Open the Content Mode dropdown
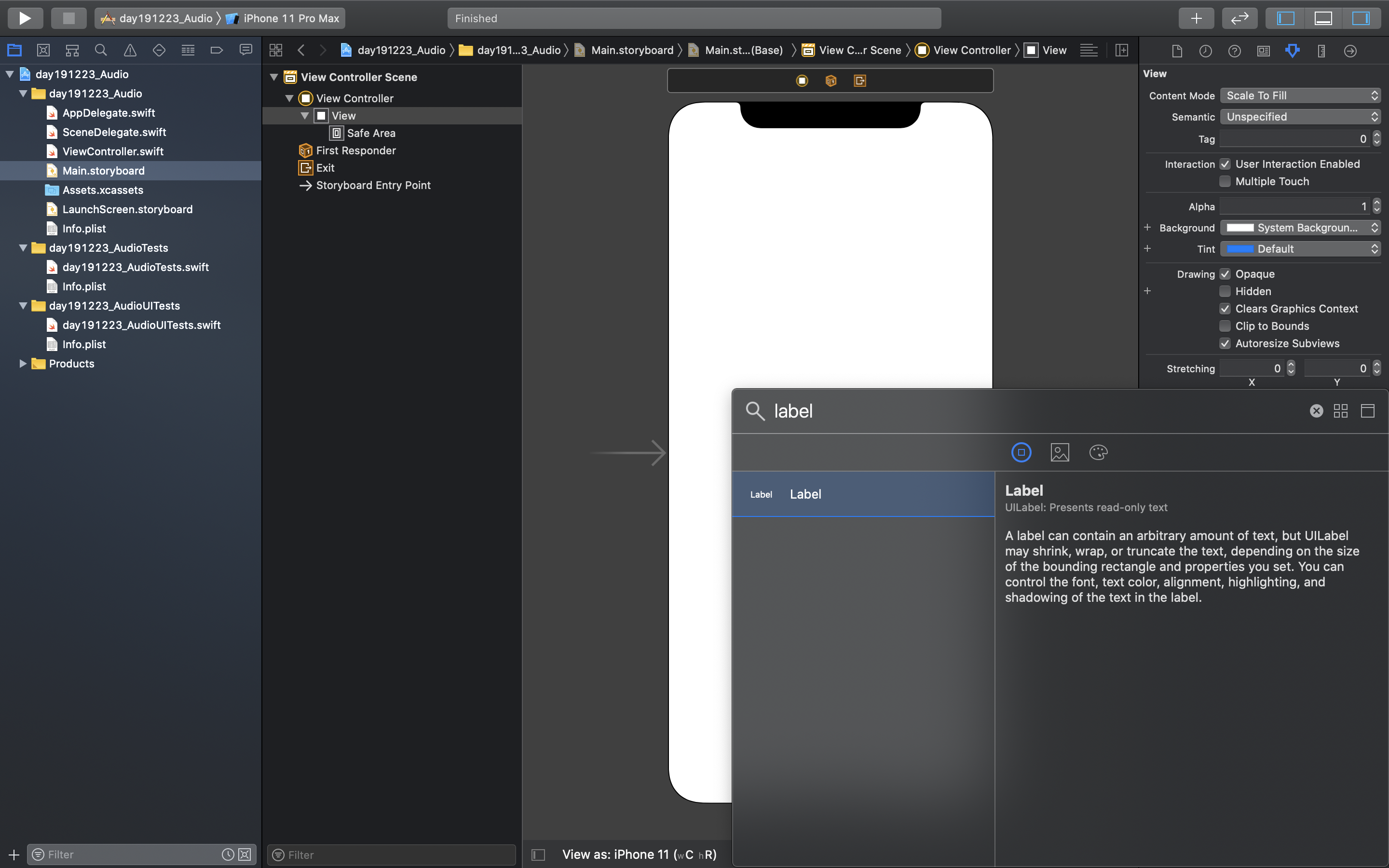This screenshot has height=868, width=1389. pos(1299,96)
